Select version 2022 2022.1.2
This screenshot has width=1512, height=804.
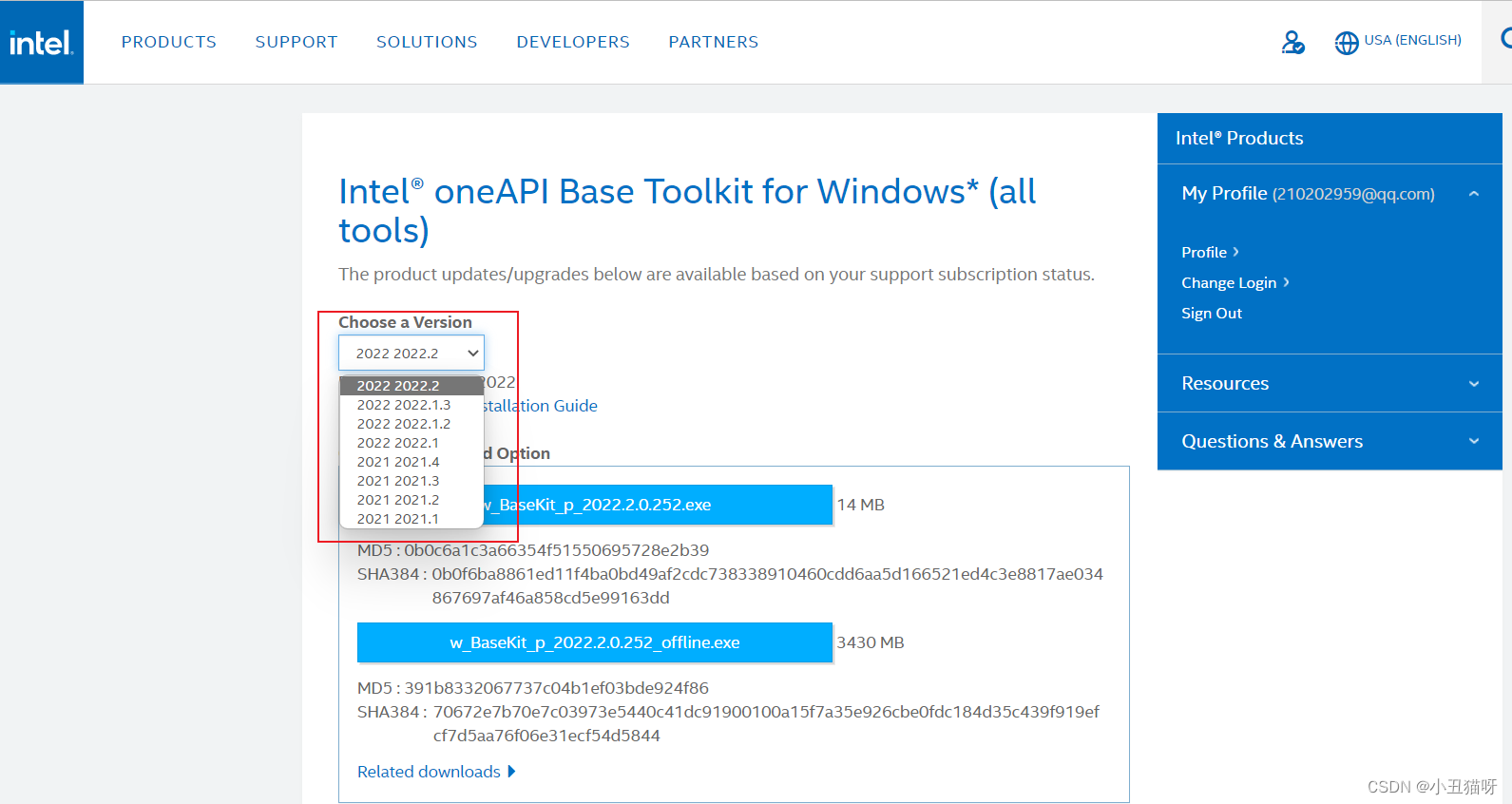(411, 424)
